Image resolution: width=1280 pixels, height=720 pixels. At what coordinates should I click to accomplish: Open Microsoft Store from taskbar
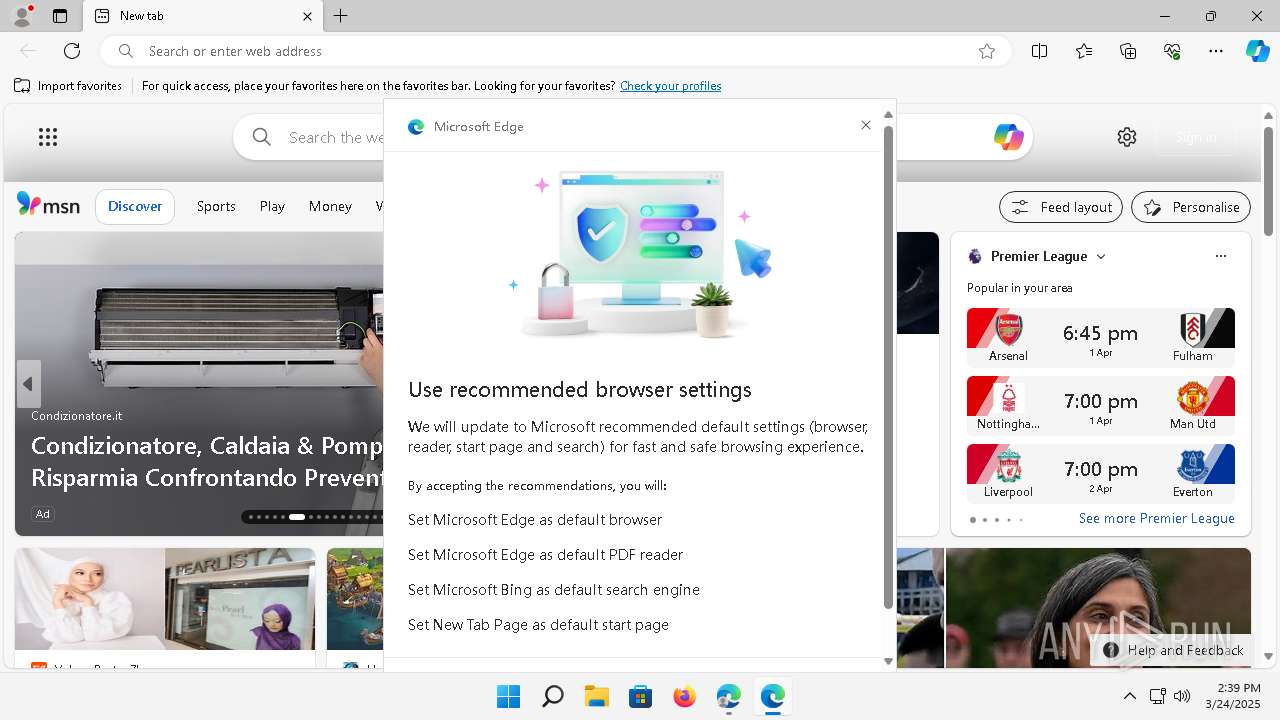pyautogui.click(x=640, y=697)
